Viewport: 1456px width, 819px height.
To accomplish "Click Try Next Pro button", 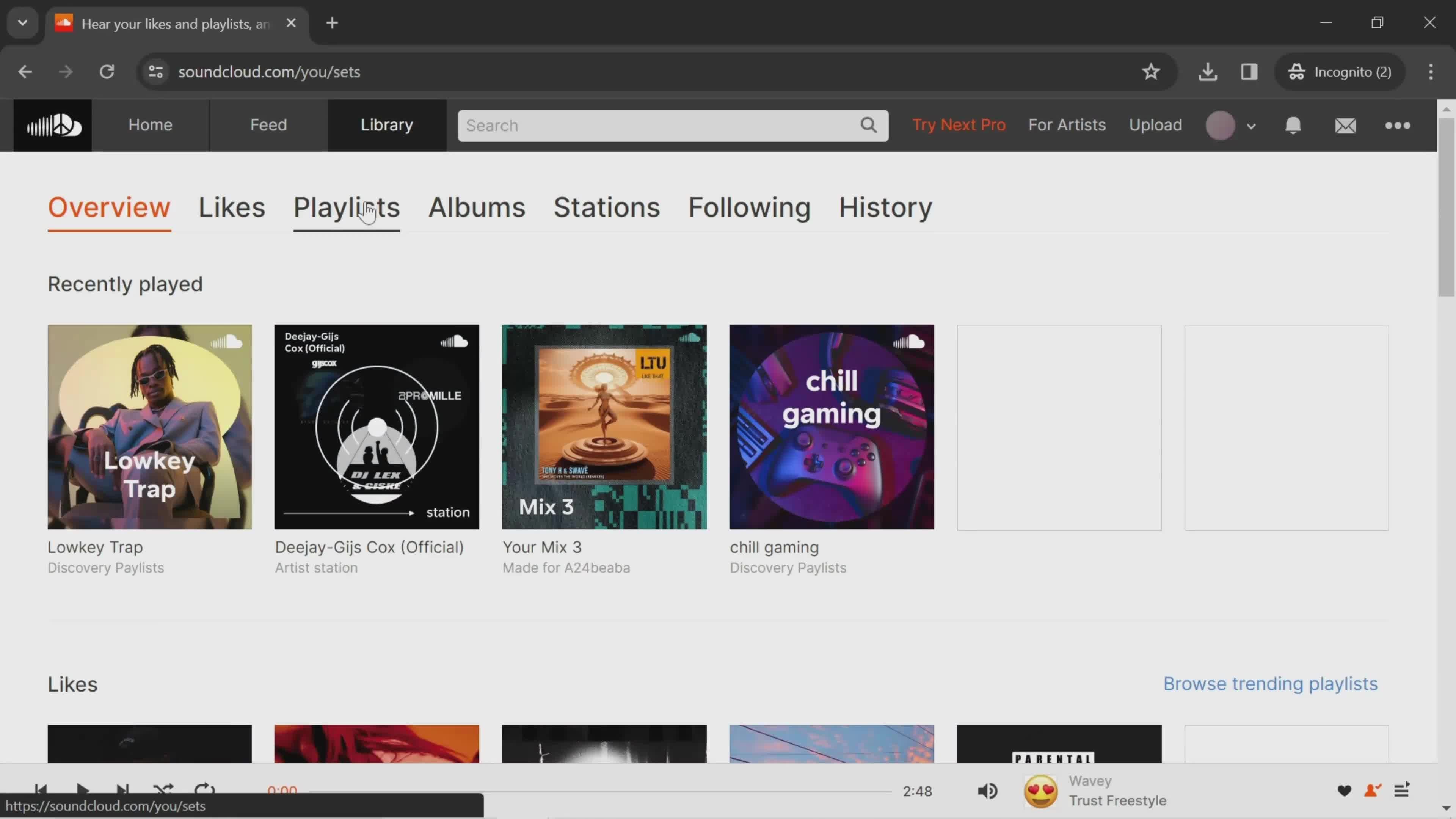I will [959, 124].
